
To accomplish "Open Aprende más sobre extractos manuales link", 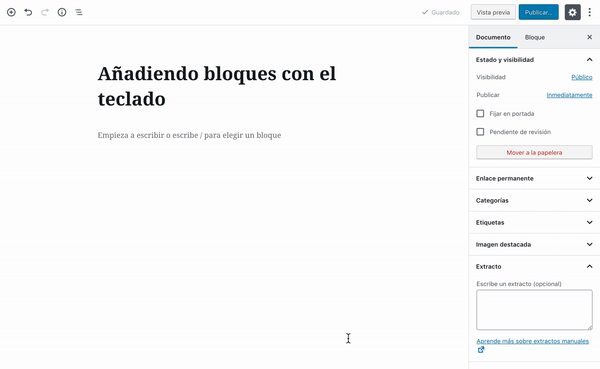I will tap(533, 341).
